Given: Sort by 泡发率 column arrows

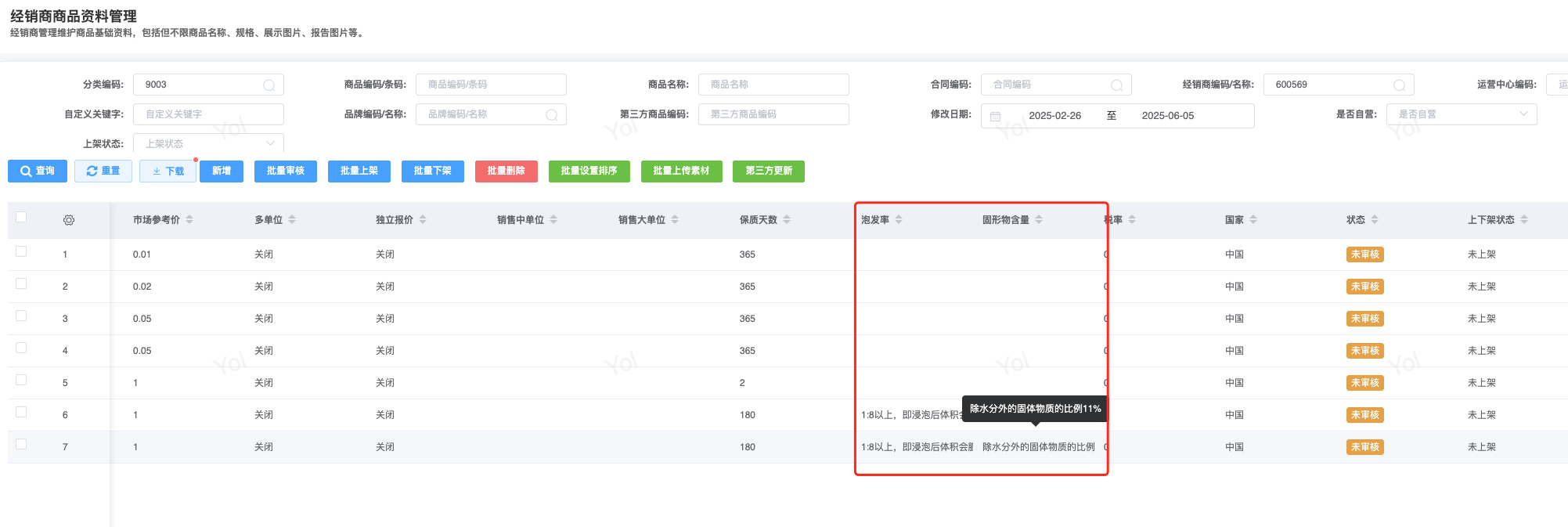Looking at the screenshot, I should coord(899,220).
